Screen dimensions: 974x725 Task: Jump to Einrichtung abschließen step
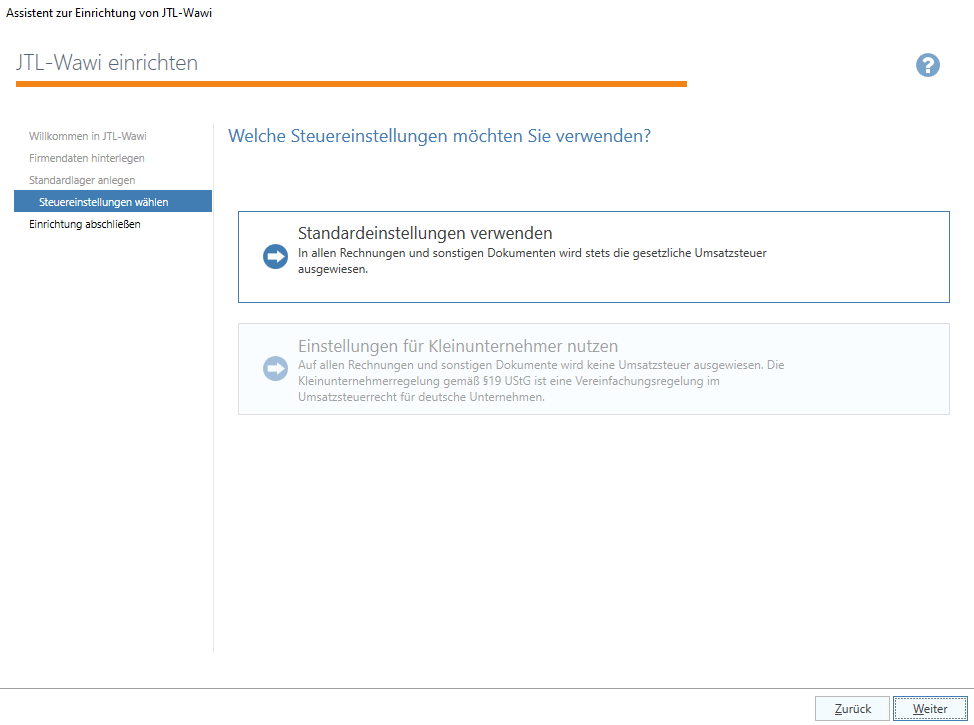coord(84,224)
